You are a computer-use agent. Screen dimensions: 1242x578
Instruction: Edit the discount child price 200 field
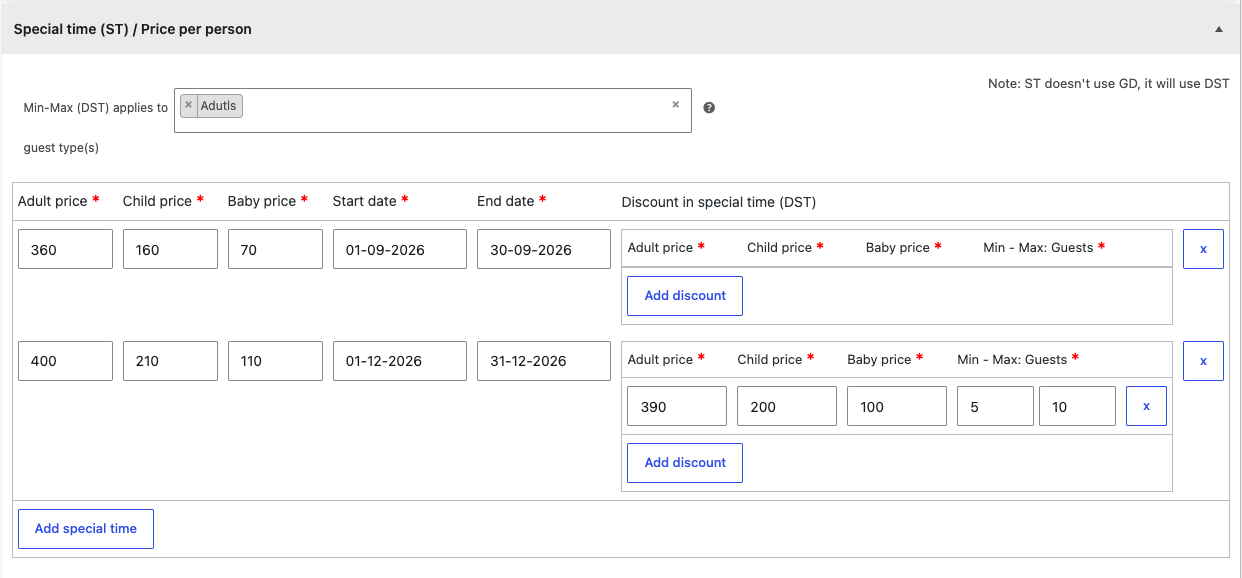click(x=787, y=407)
